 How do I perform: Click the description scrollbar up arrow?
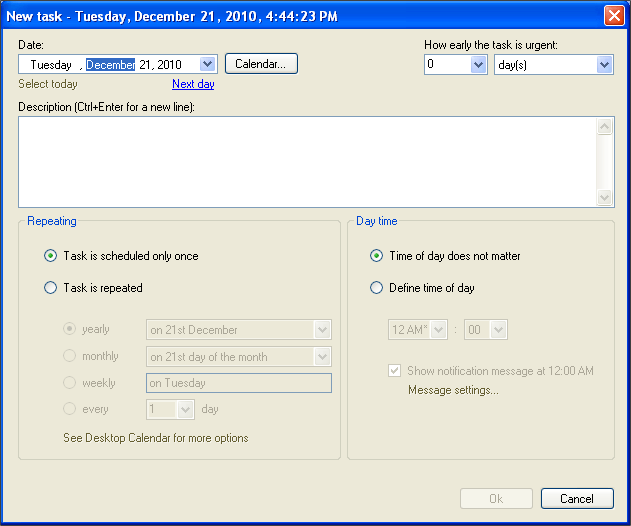[x=604, y=127]
